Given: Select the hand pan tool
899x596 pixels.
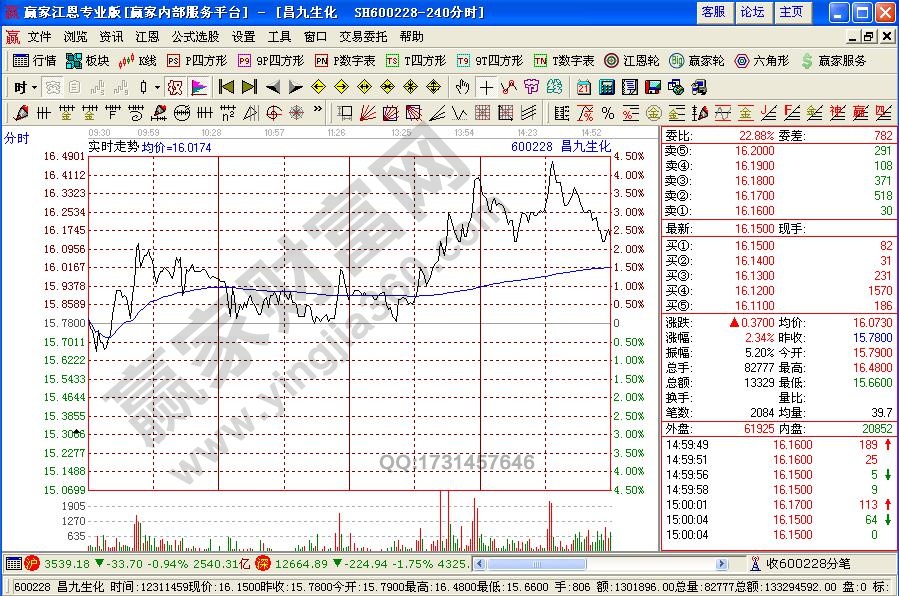Looking at the screenshot, I should [x=462, y=87].
